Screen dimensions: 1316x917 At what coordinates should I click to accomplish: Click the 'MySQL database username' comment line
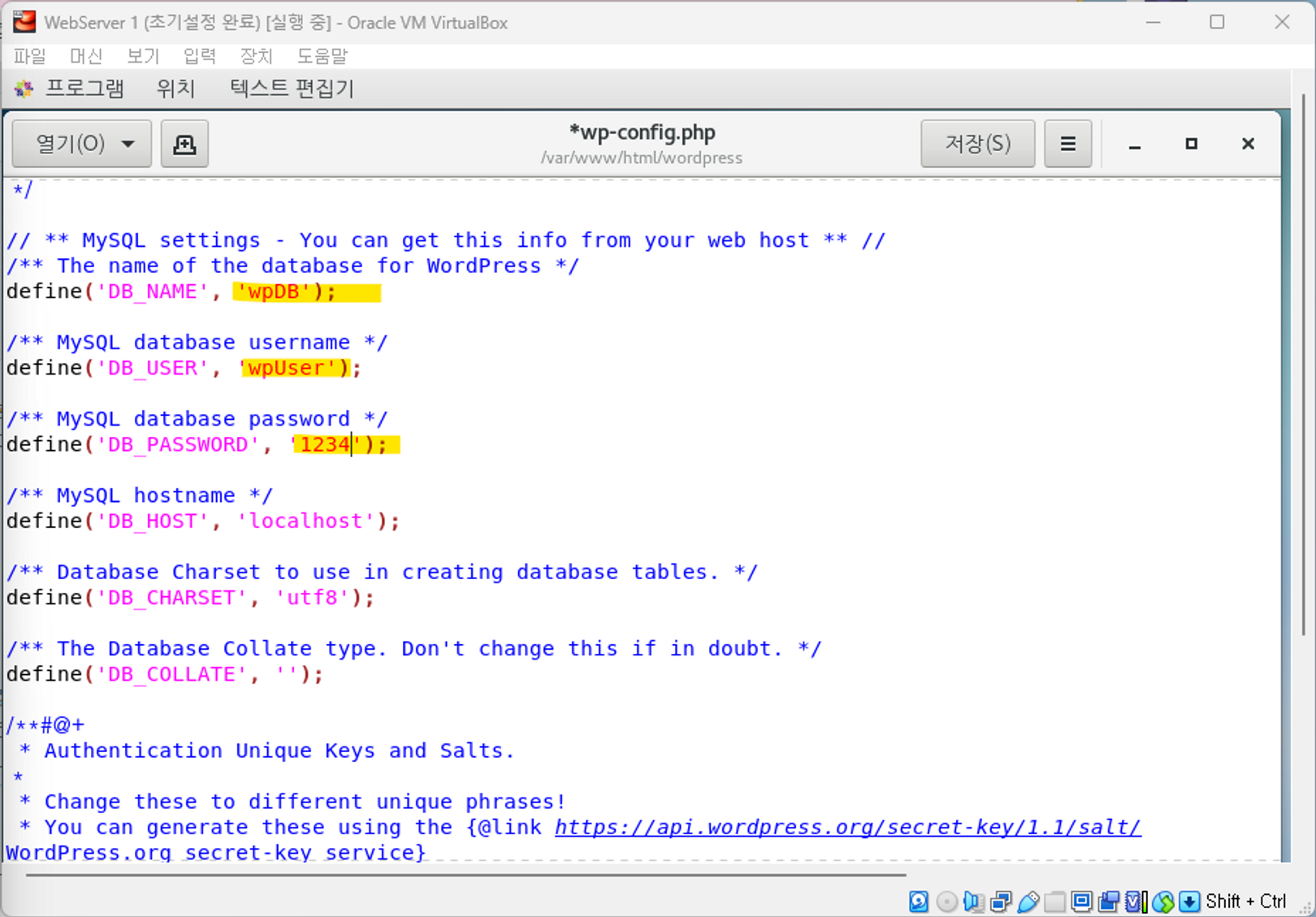tap(197, 342)
